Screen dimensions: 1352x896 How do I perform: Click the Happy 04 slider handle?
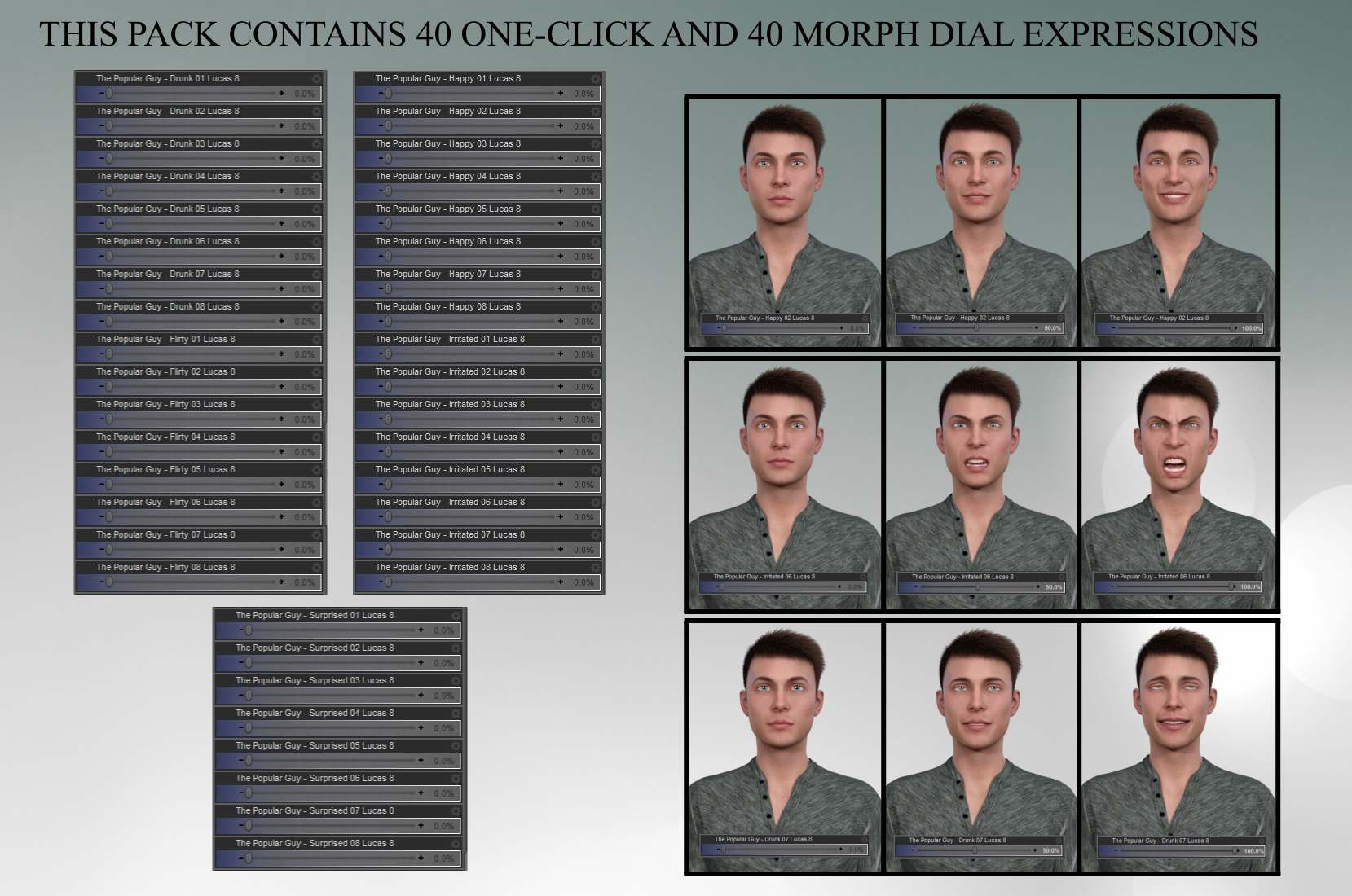(x=389, y=191)
